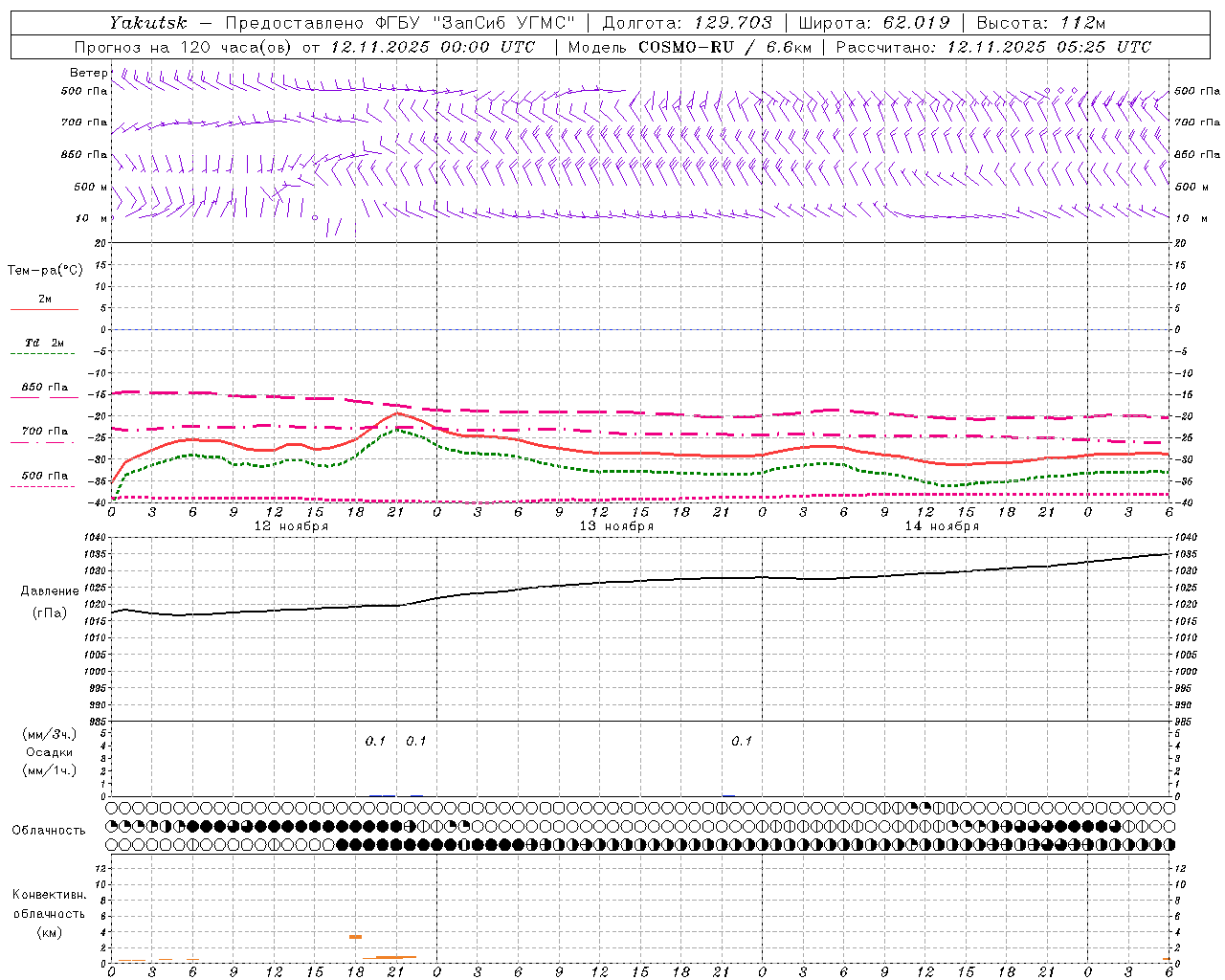Click the Yakutsk station title
This screenshot has height=980, width=1225.
pyautogui.click(x=147, y=22)
